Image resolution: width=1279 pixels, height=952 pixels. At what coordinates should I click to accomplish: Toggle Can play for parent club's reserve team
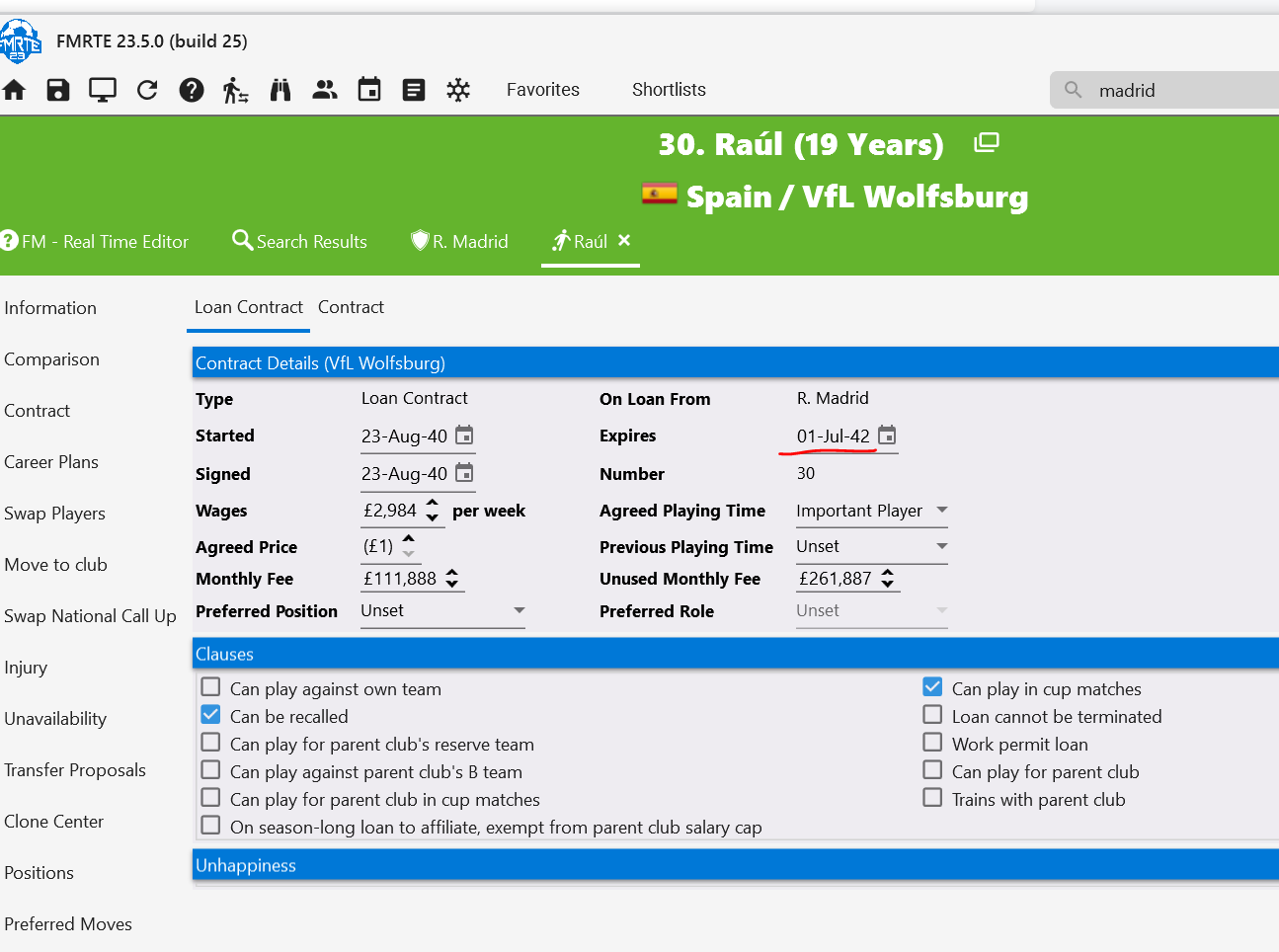click(210, 742)
